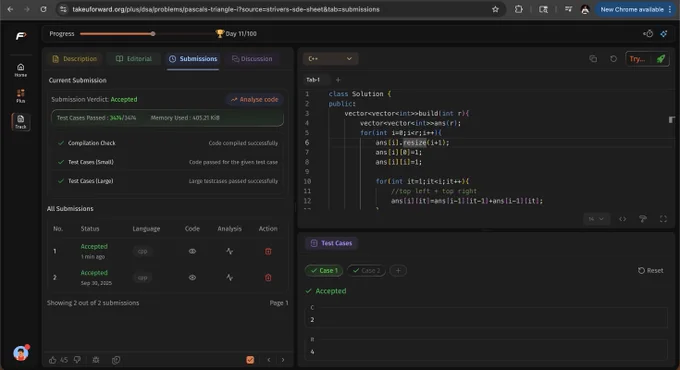Dislike the problem with thumbs down icon
This screenshot has width=680, height=370.
[x=77, y=360]
